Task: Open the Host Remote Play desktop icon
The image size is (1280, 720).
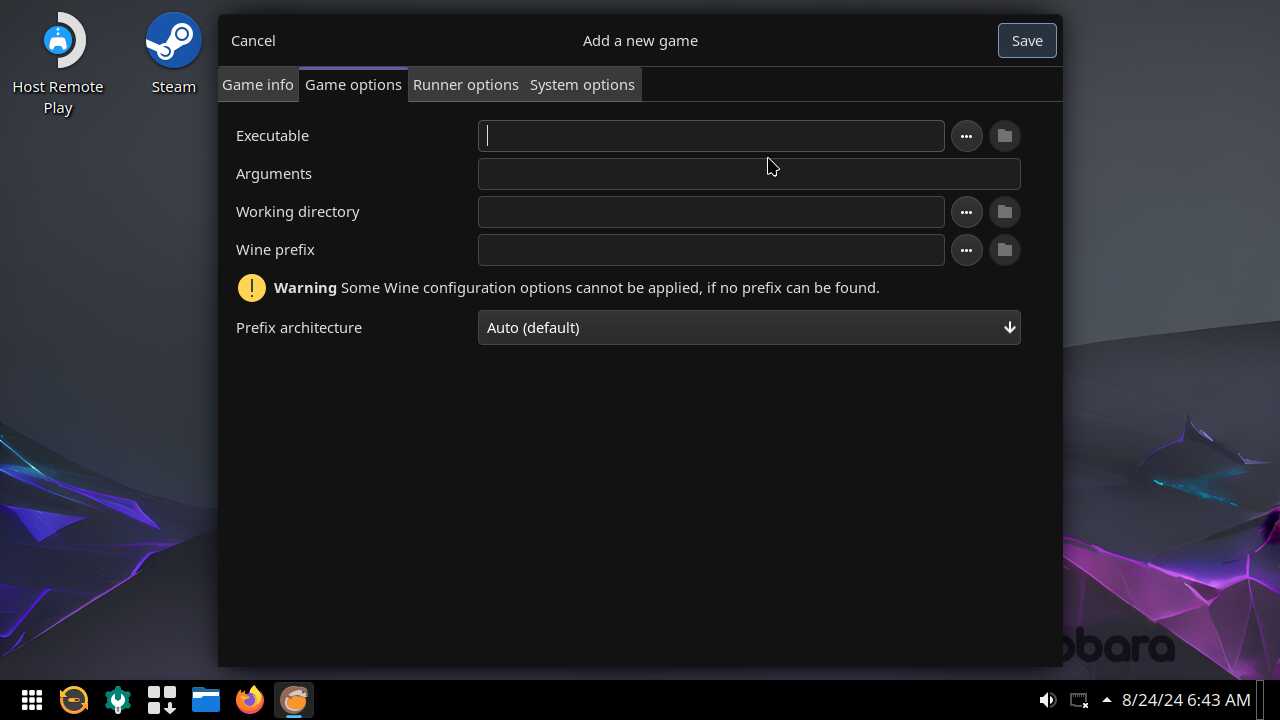Action: pos(58,64)
